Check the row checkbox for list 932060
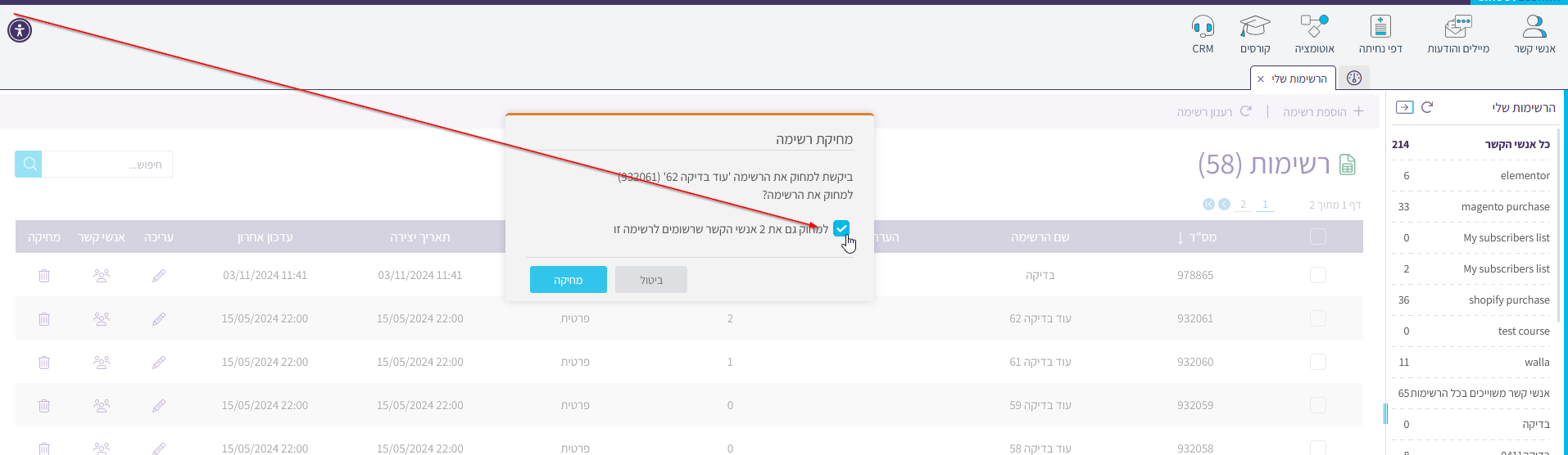Screen dimensions: 1568x455 [x=1317, y=362]
